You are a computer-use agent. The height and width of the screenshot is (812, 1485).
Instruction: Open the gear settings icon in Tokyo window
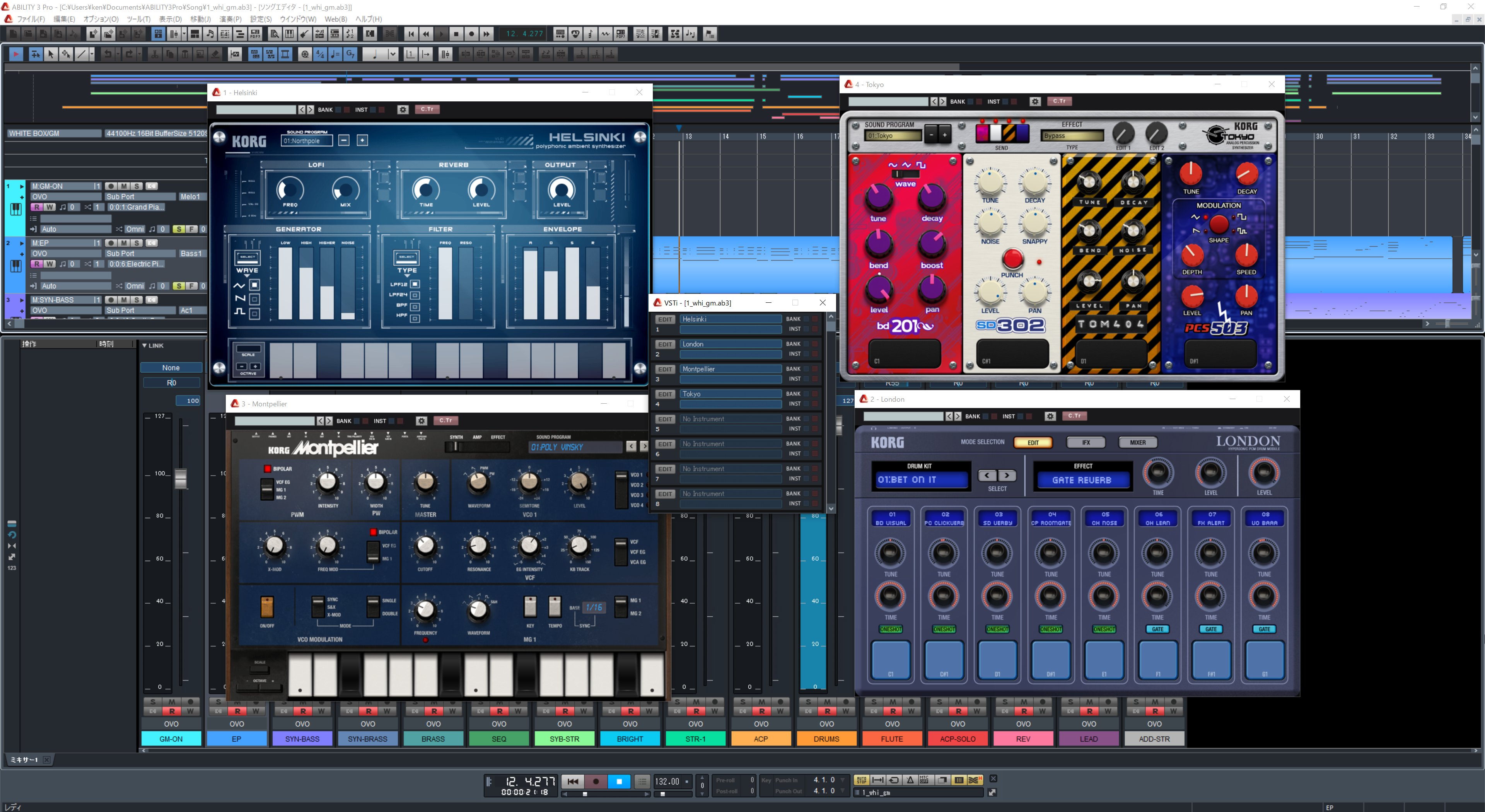coord(1035,101)
